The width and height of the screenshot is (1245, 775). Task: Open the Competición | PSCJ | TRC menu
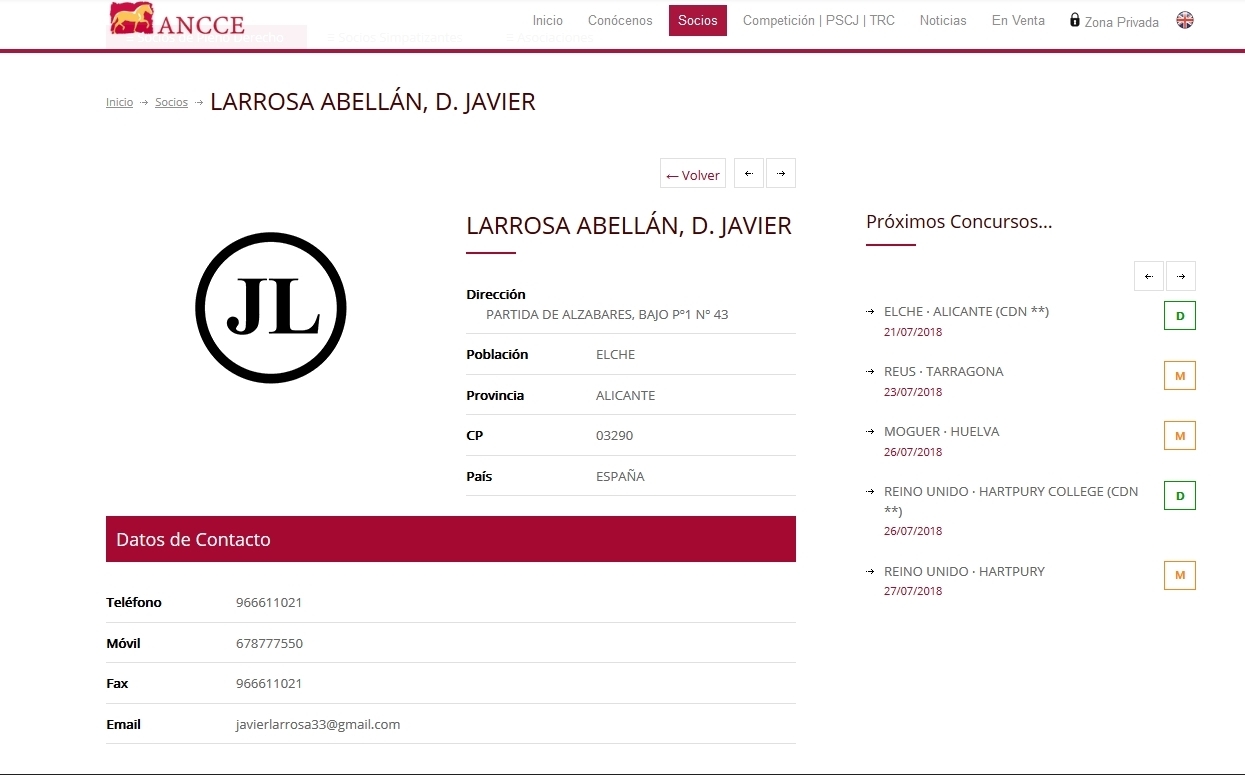click(x=818, y=20)
